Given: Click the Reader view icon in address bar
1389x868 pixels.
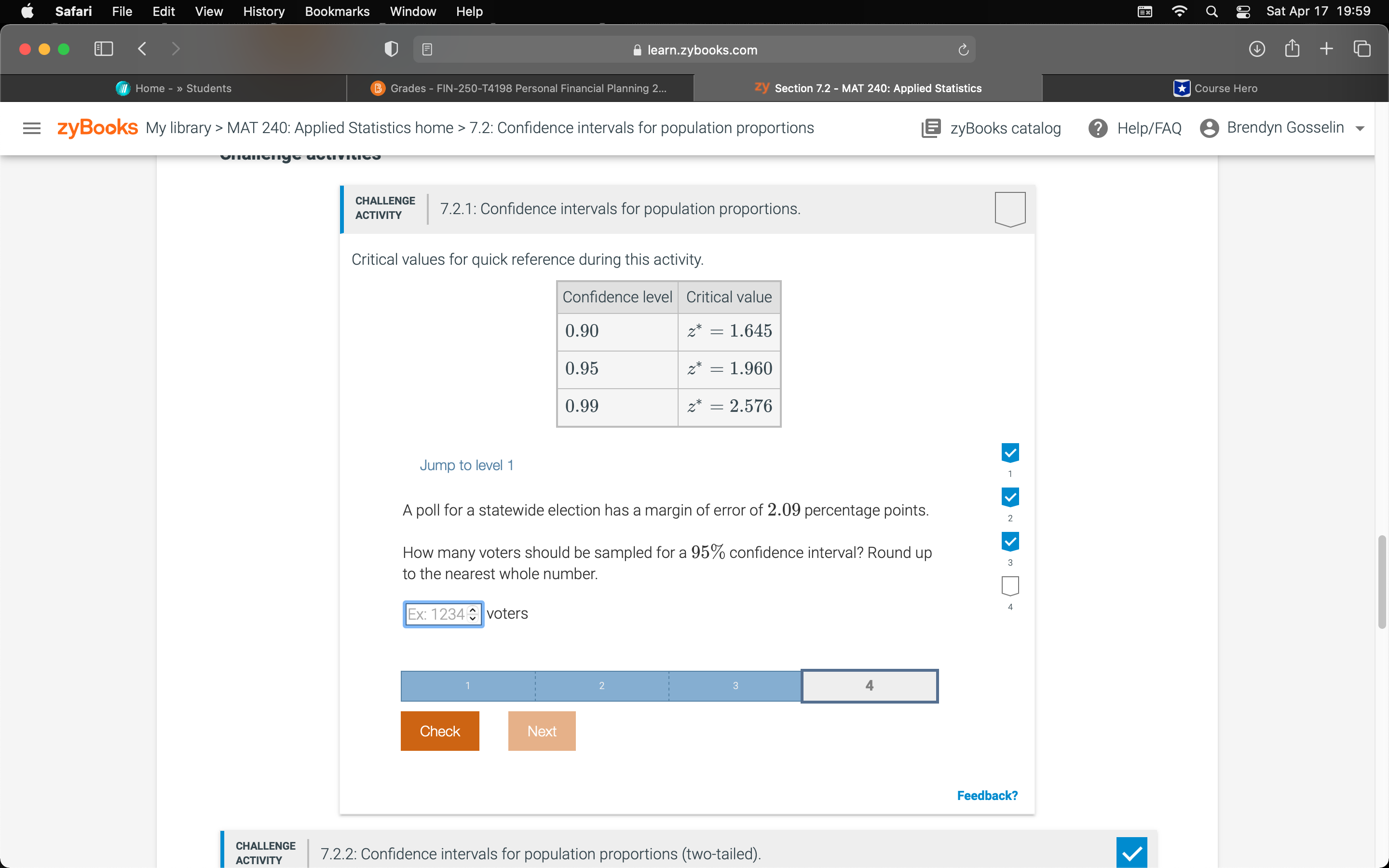Looking at the screenshot, I should (x=427, y=50).
